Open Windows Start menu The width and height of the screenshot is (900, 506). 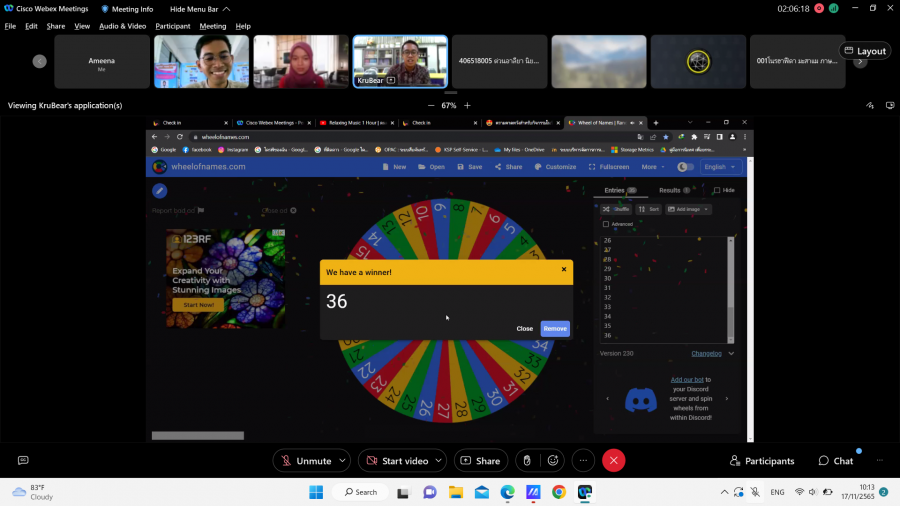click(316, 491)
